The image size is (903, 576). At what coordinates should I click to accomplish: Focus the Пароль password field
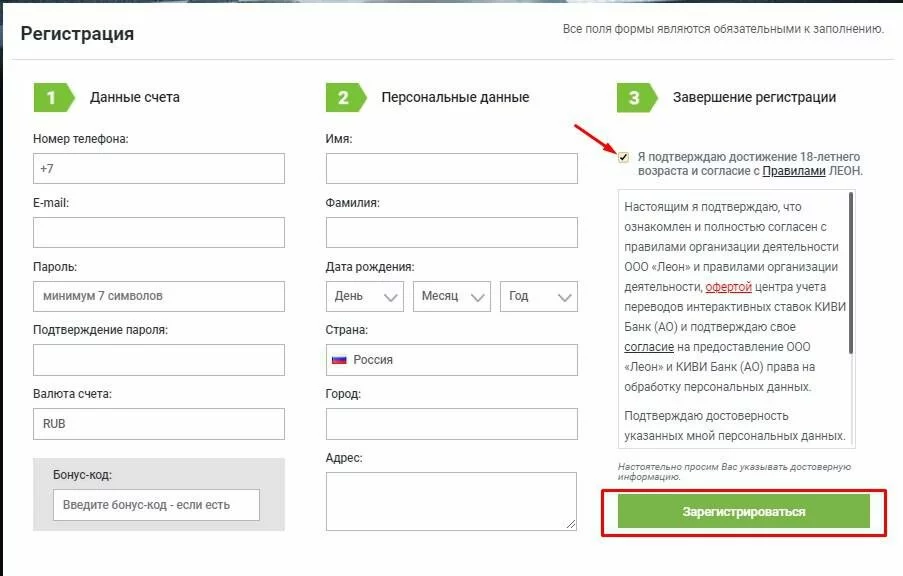tap(159, 296)
